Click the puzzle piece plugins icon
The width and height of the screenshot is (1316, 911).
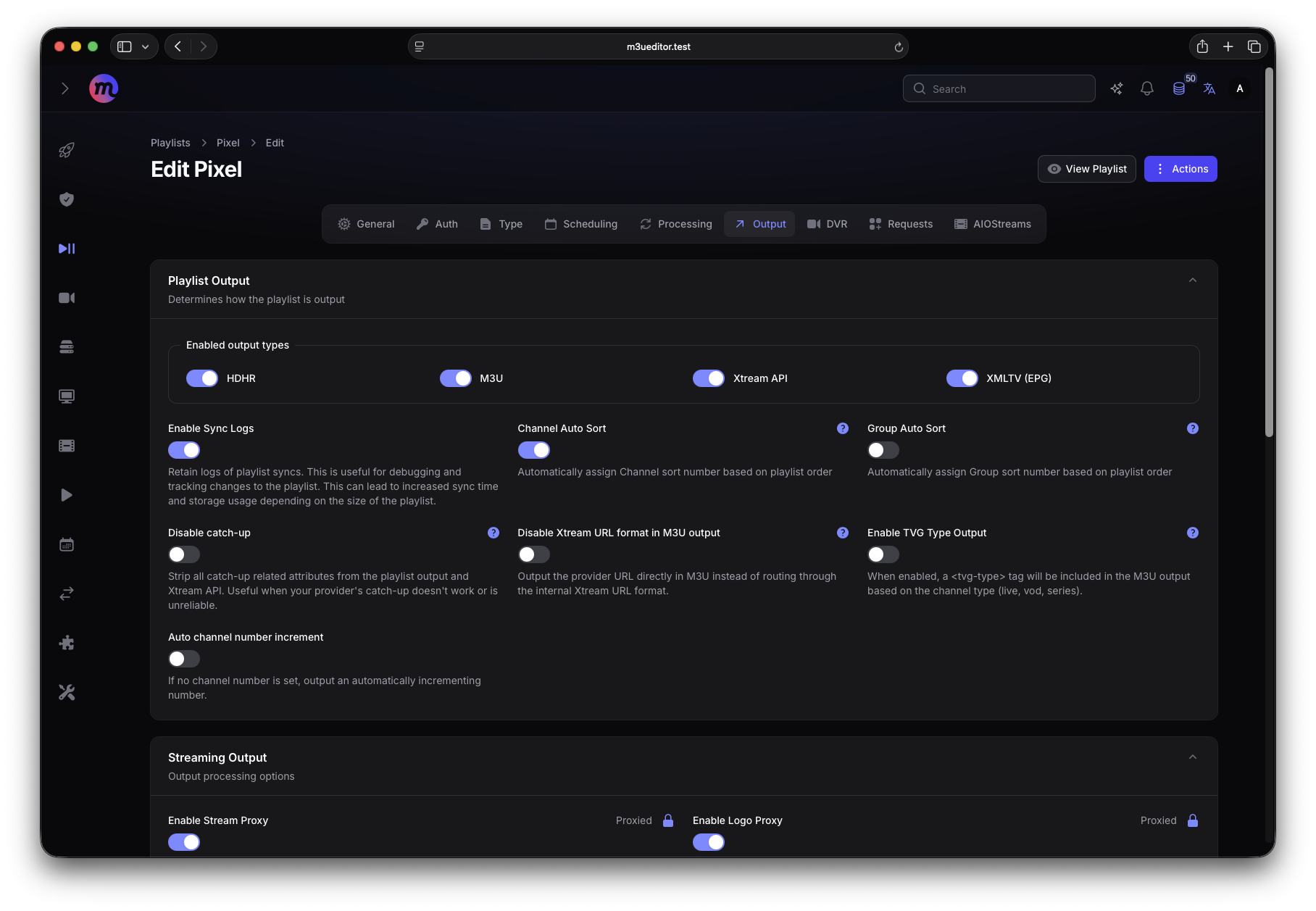[67, 643]
